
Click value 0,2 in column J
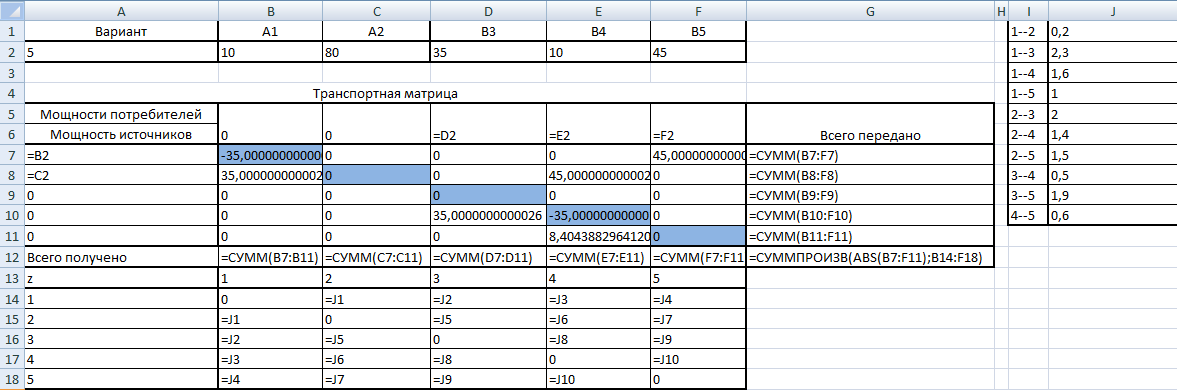tap(1112, 32)
